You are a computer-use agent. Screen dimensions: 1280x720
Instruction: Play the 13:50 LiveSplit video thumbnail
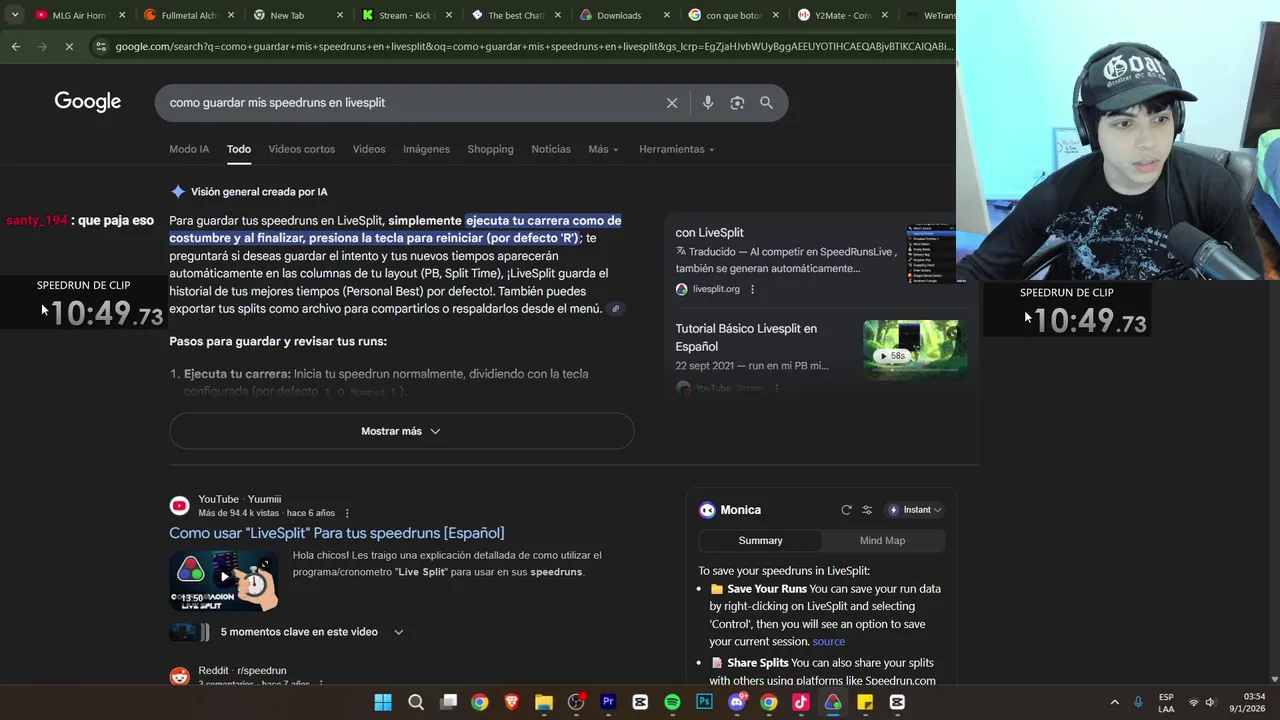pos(224,581)
